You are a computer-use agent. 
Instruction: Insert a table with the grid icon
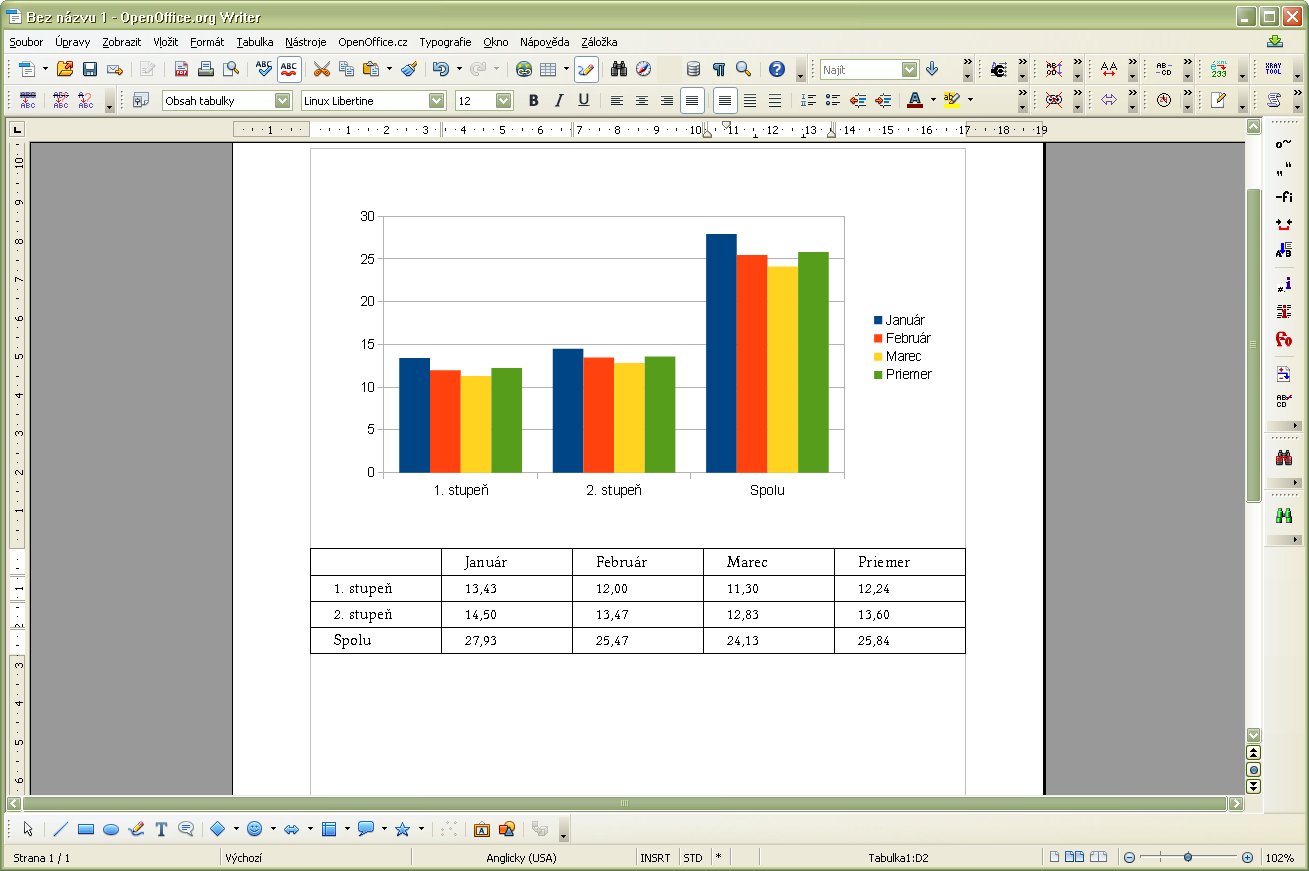tap(548, 69)
